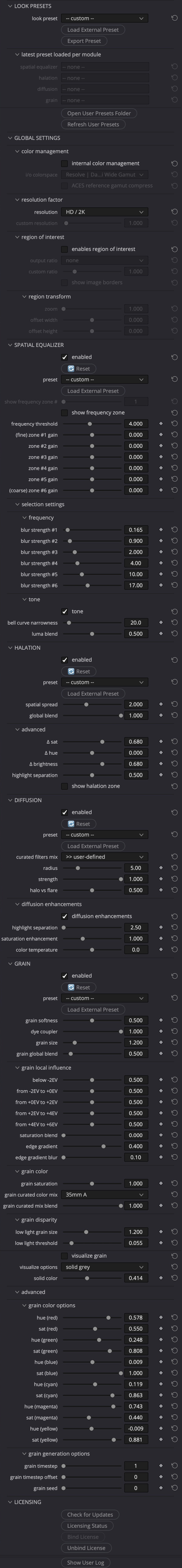Add keyframe for frequency threshold
This screenshot has width=182, height=1568.
(161, 424)
